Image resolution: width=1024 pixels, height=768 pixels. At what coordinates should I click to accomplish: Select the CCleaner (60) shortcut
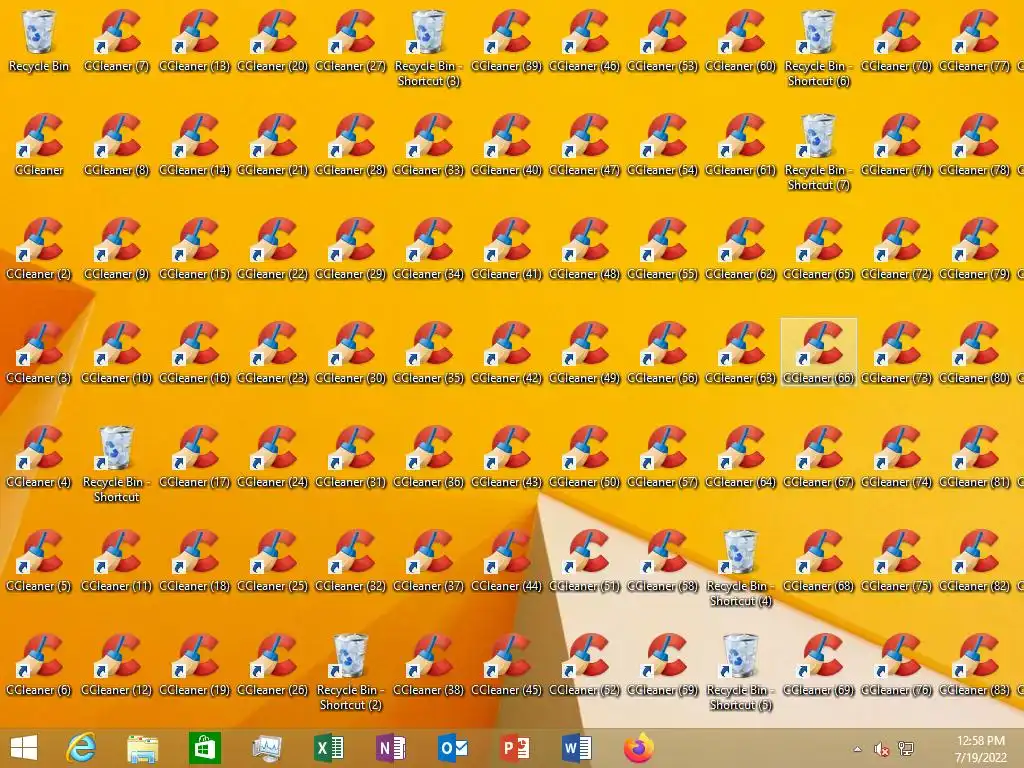point(741,40)
